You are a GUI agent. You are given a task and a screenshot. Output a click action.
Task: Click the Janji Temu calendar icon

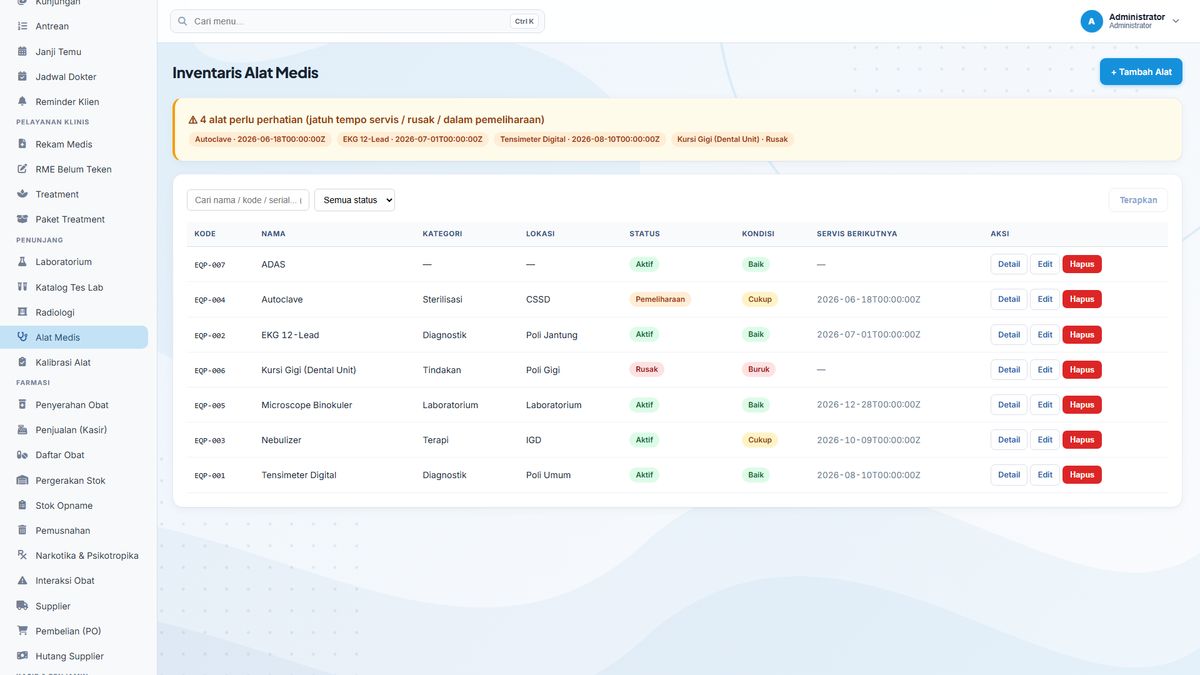23,51
